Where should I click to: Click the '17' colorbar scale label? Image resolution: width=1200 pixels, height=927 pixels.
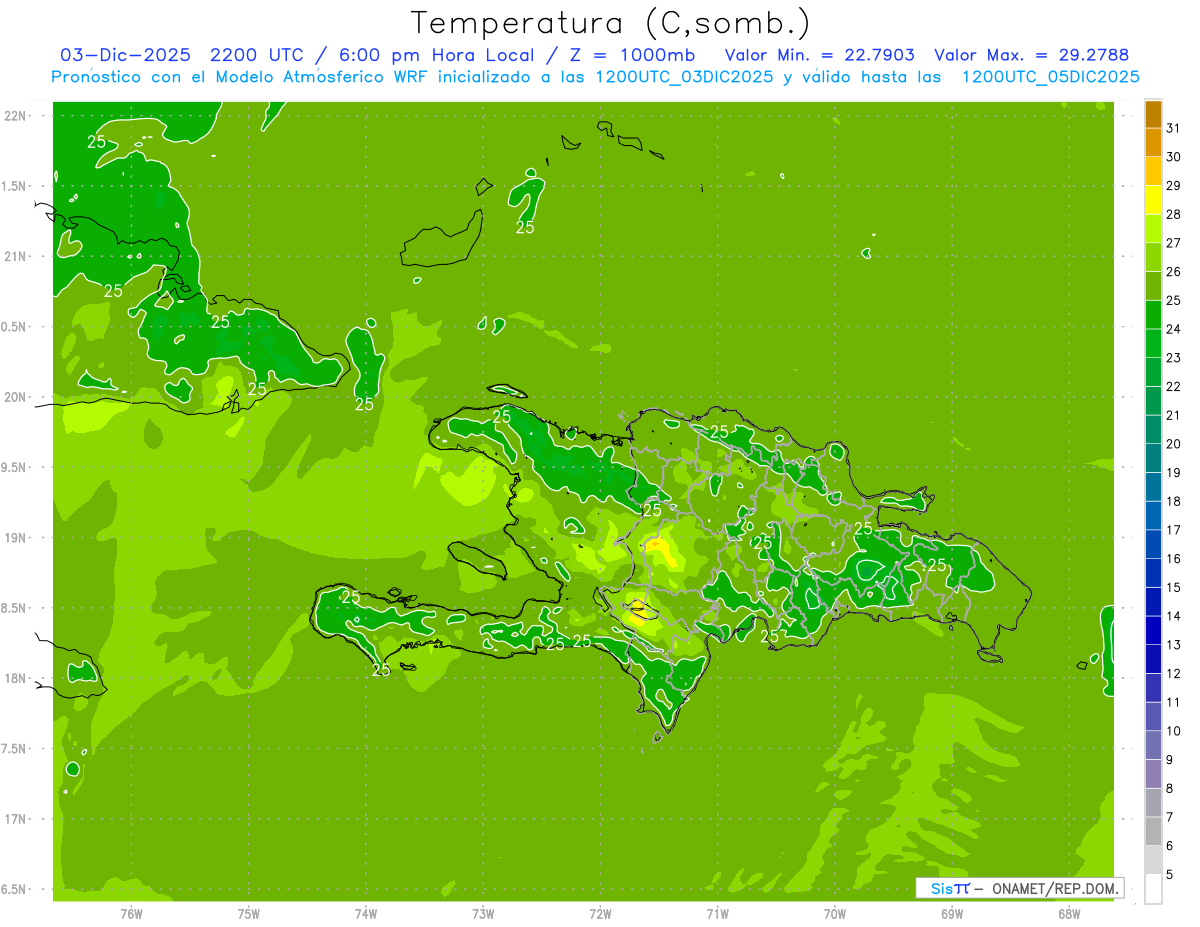pyautogui.click(x=1174, y=529)
